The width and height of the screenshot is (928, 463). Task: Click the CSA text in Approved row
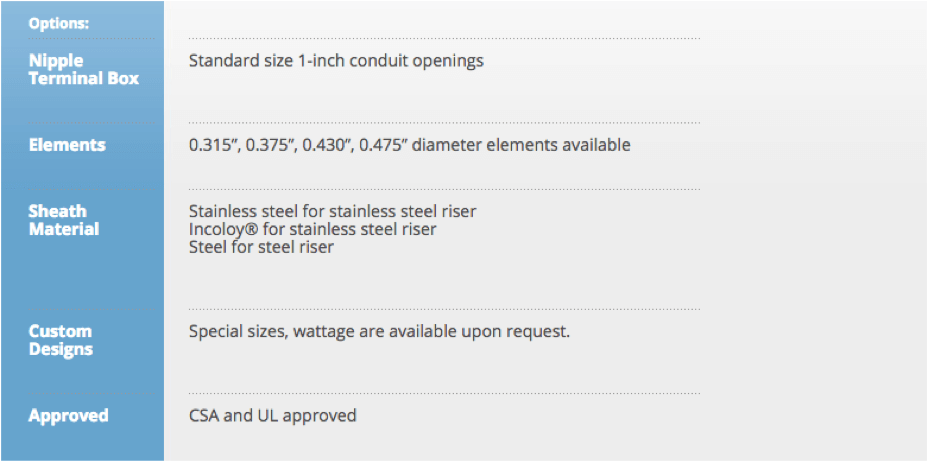(204, 415)
